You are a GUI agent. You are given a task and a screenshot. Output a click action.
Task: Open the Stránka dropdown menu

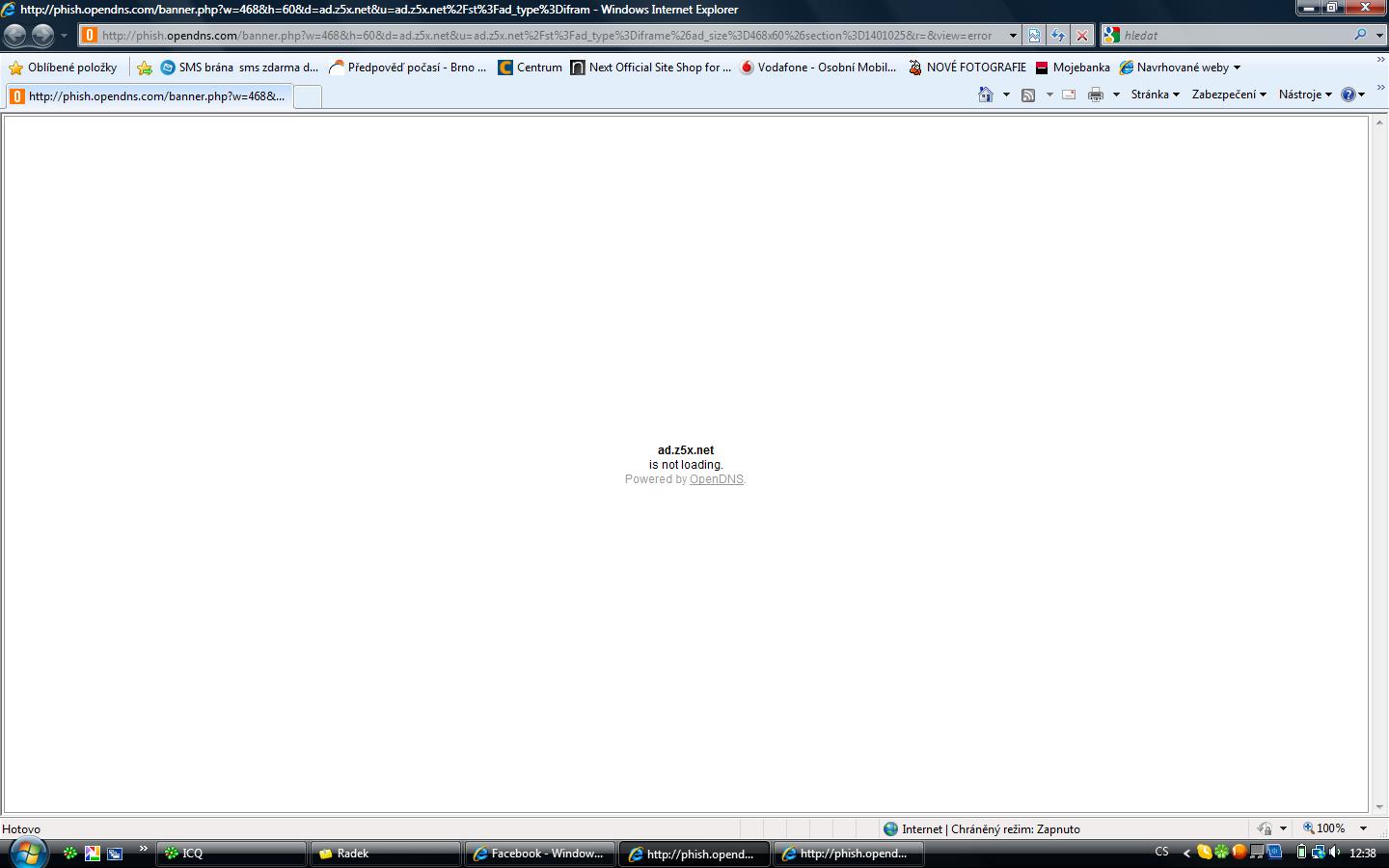(1155, 95)
